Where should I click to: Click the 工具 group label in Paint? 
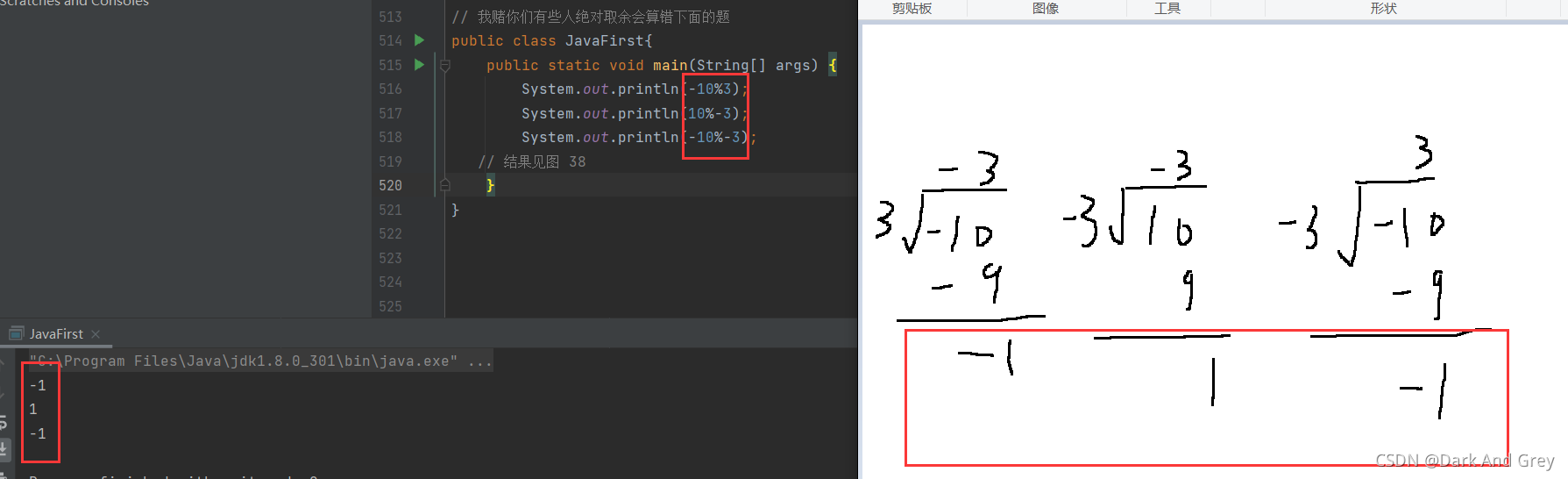pos(1167,8)
